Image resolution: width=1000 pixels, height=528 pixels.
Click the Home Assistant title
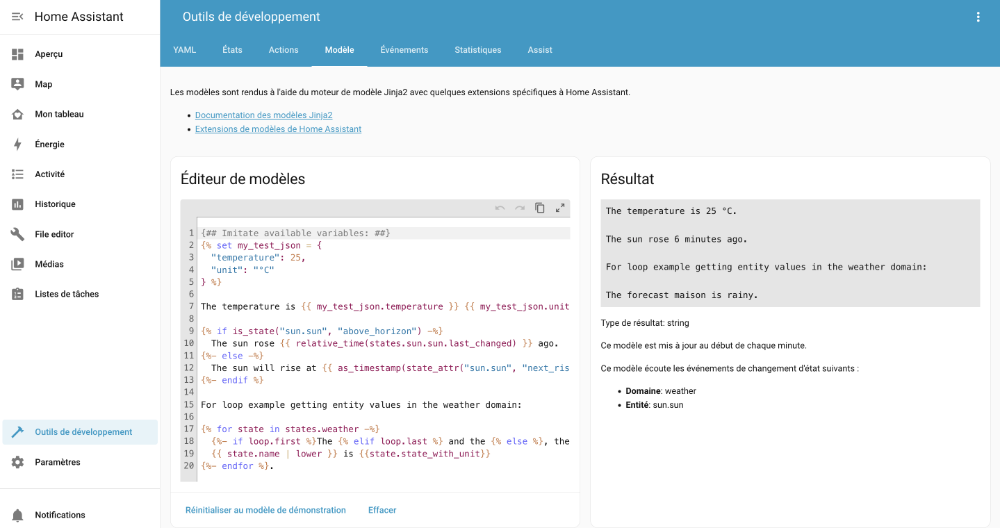coord(79,17)
